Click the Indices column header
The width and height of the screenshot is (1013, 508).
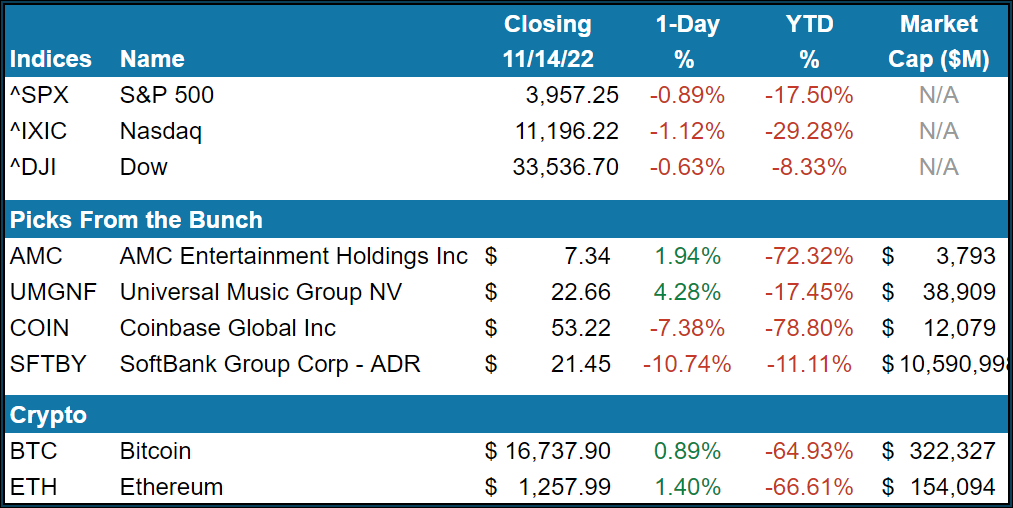click(x=52, y=59)
